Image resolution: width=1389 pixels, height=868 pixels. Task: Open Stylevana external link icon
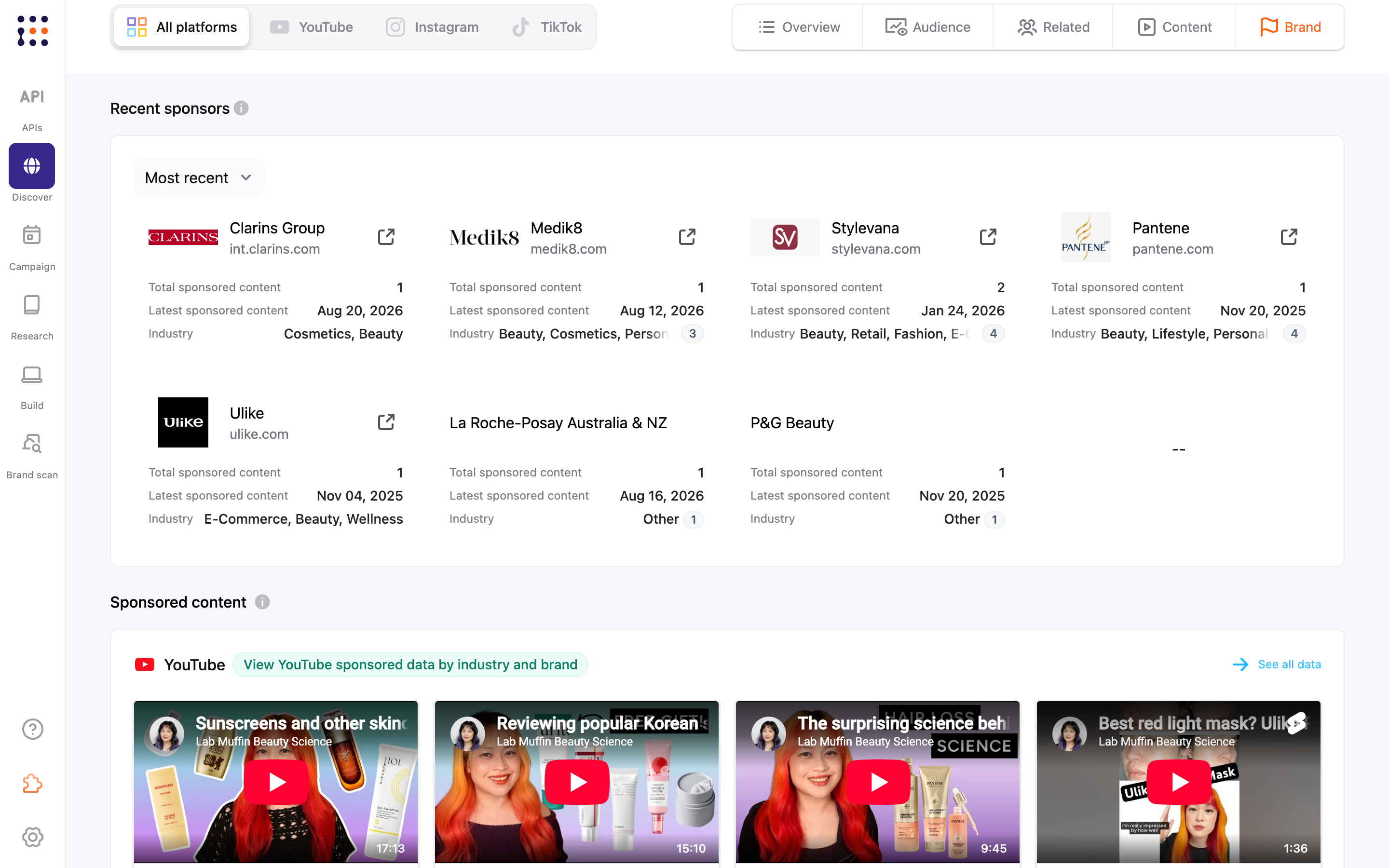(988, 236)
